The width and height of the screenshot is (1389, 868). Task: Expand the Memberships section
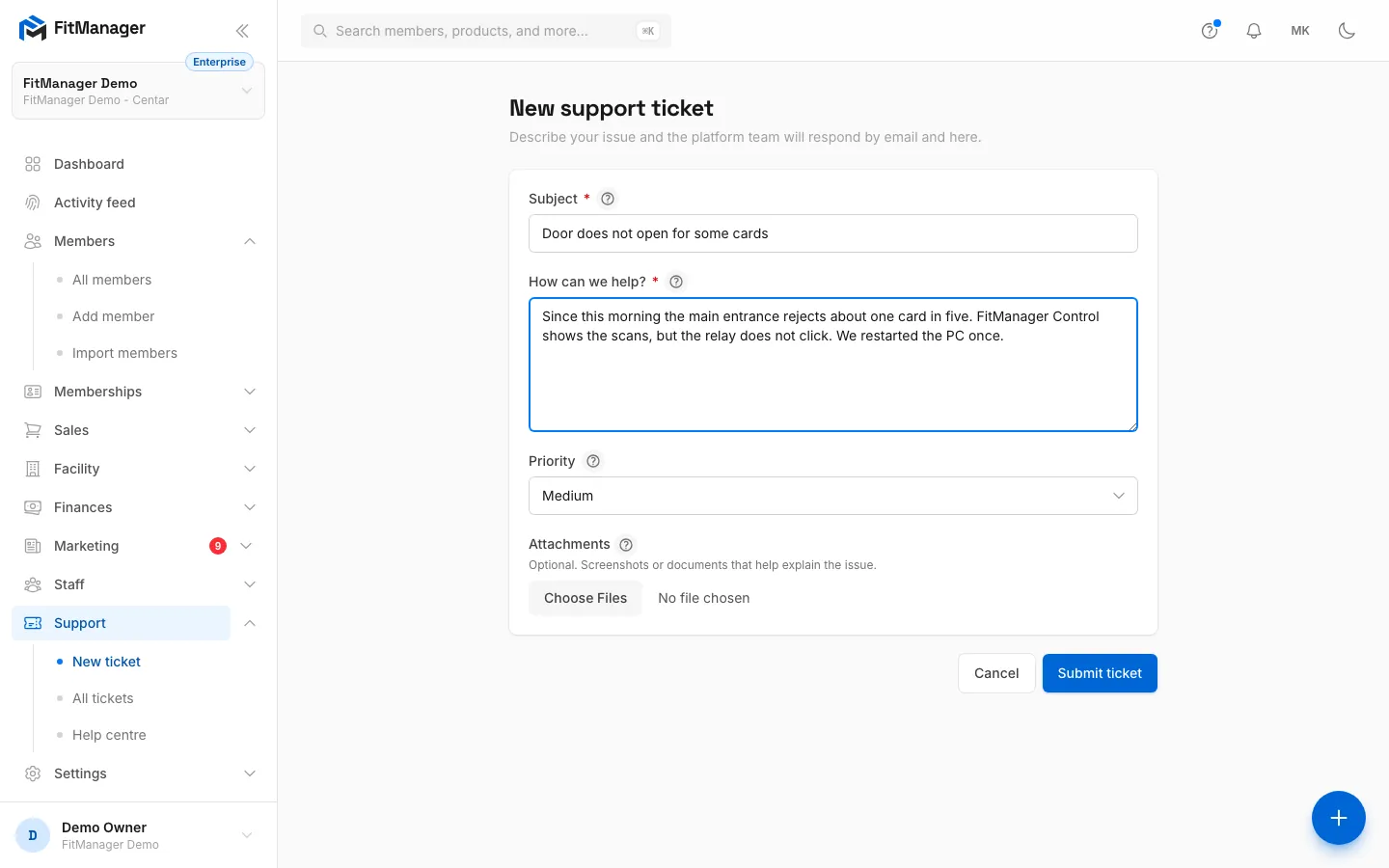(x=250, y=392)
